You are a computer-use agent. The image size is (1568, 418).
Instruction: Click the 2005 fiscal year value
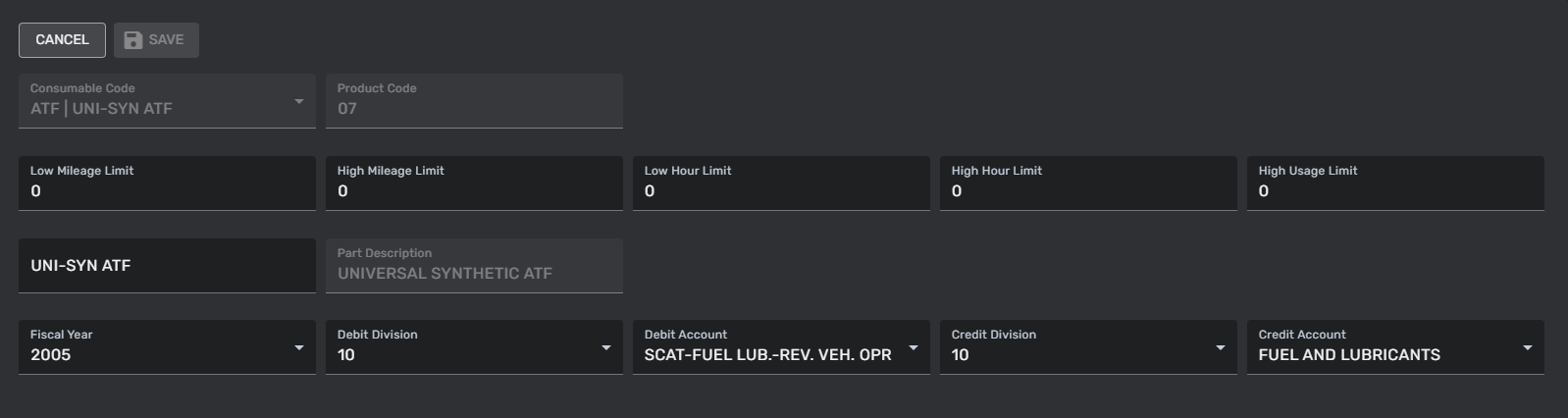tap(51, 355)
